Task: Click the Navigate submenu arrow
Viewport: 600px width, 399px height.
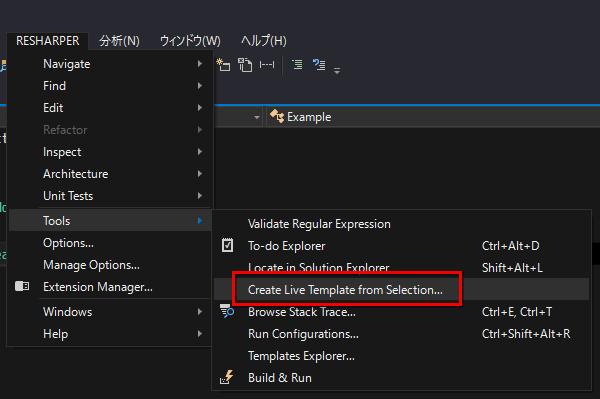Action: coord(199,64)
